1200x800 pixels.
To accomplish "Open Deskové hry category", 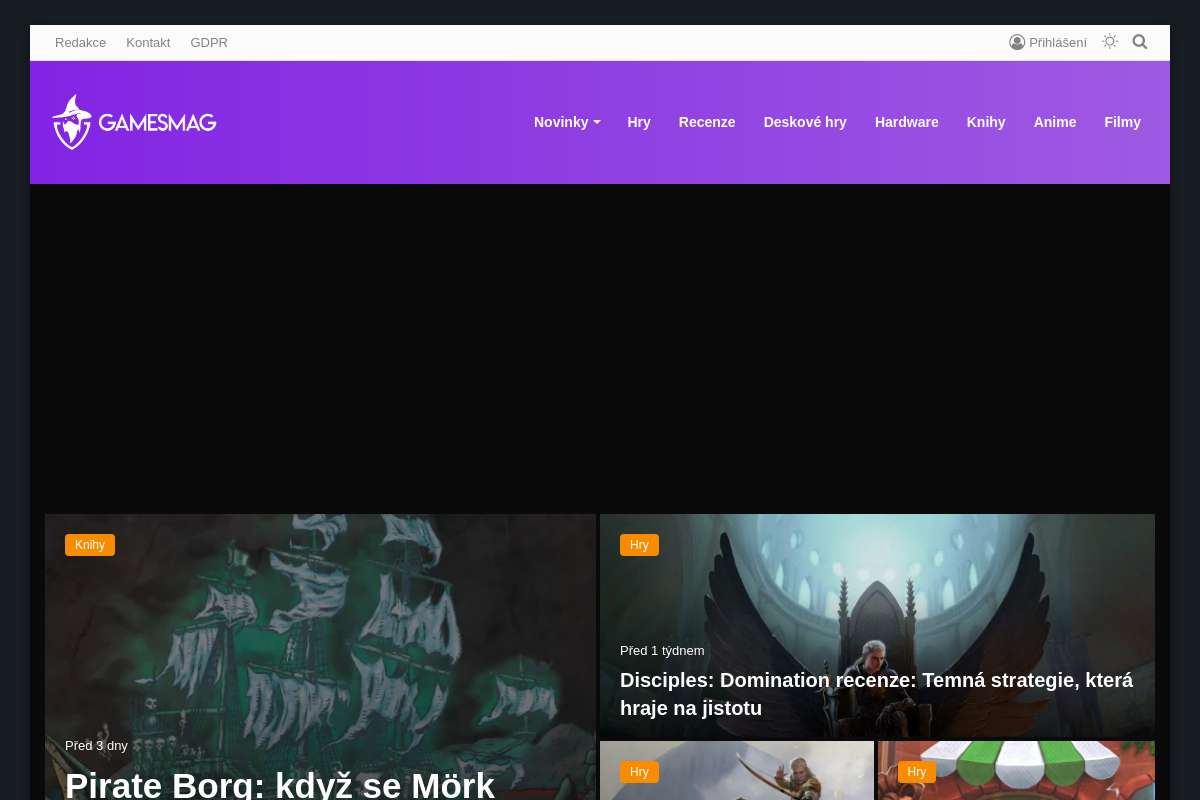I will (805, 122).
